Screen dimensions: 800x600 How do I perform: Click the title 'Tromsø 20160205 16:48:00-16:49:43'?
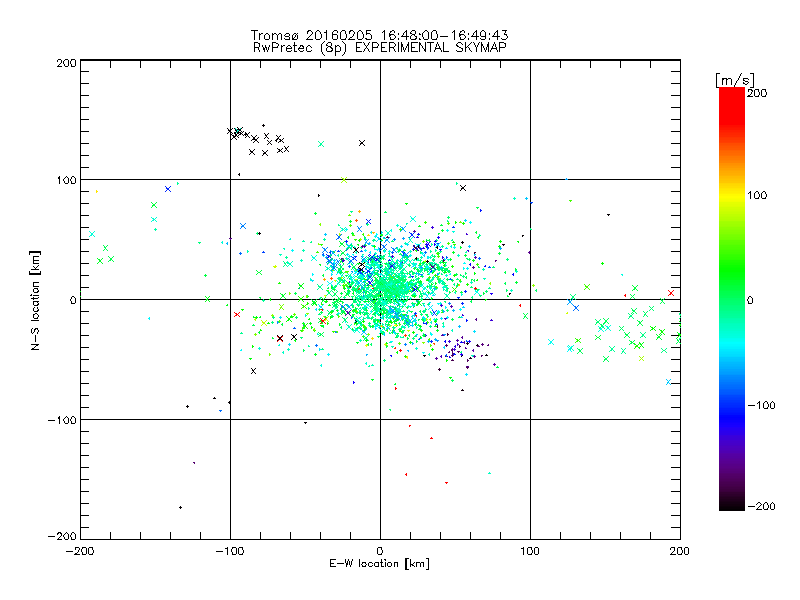click(x=379, y=35)
